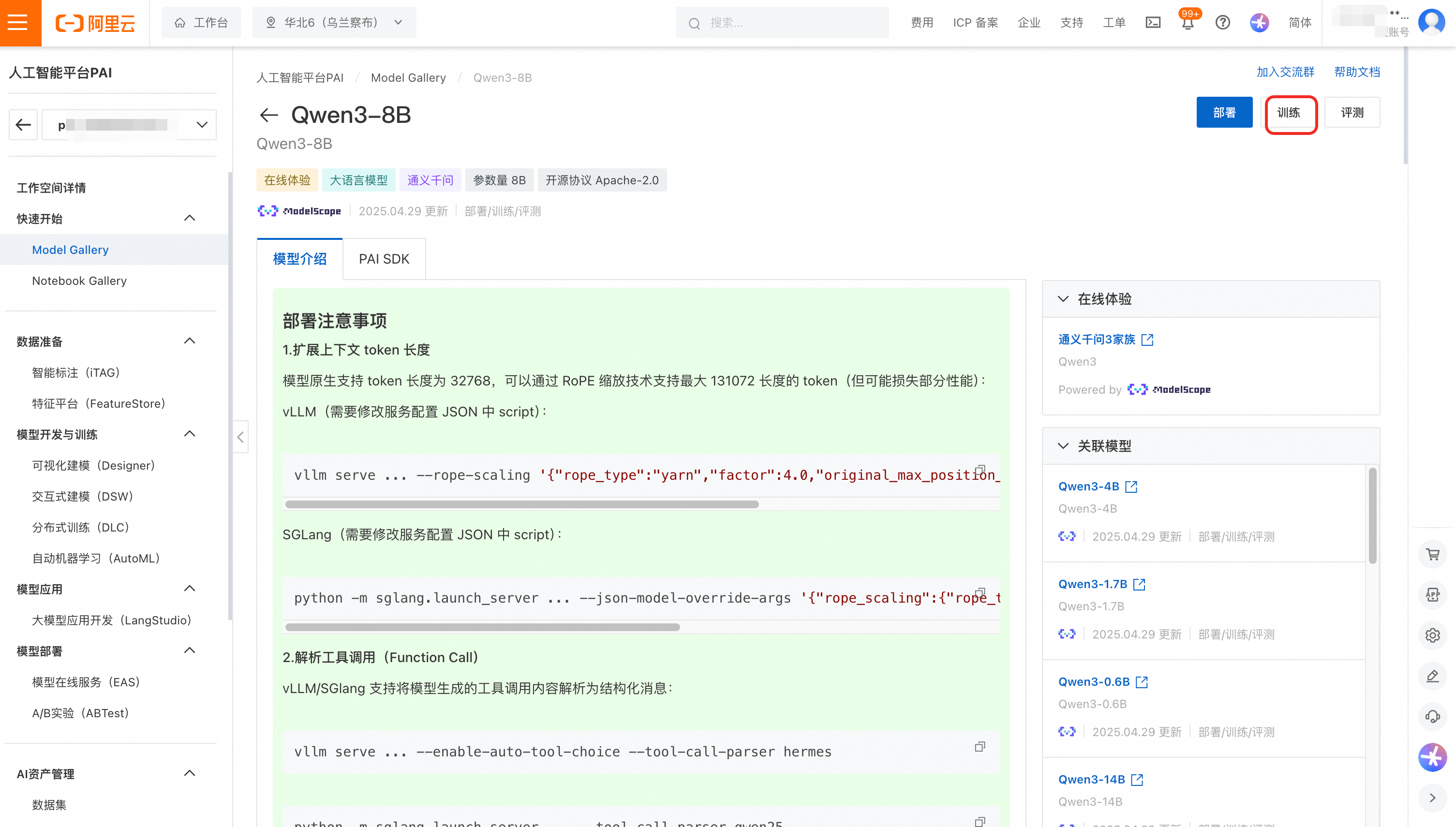Viewport: 1456px width, 827px height.
Task: Open the settings gear floating icon
Action: point(1433,635)
